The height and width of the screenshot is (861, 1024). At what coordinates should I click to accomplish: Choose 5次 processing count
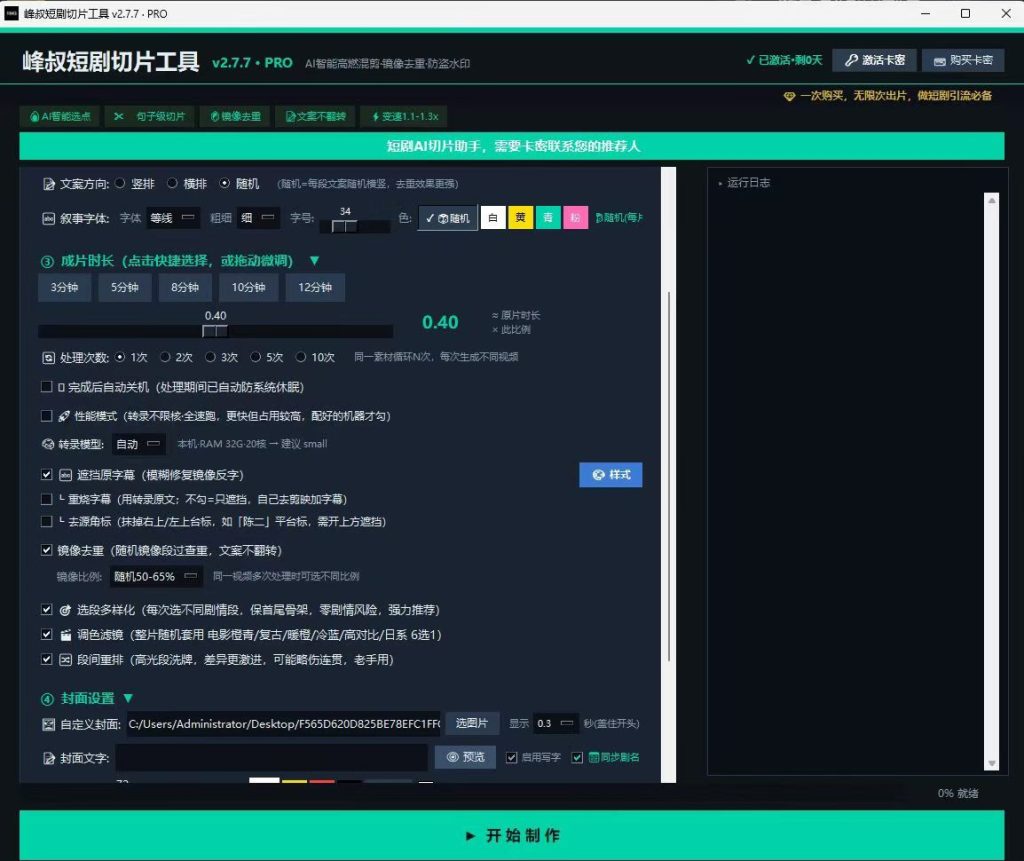tap(256, 357)
